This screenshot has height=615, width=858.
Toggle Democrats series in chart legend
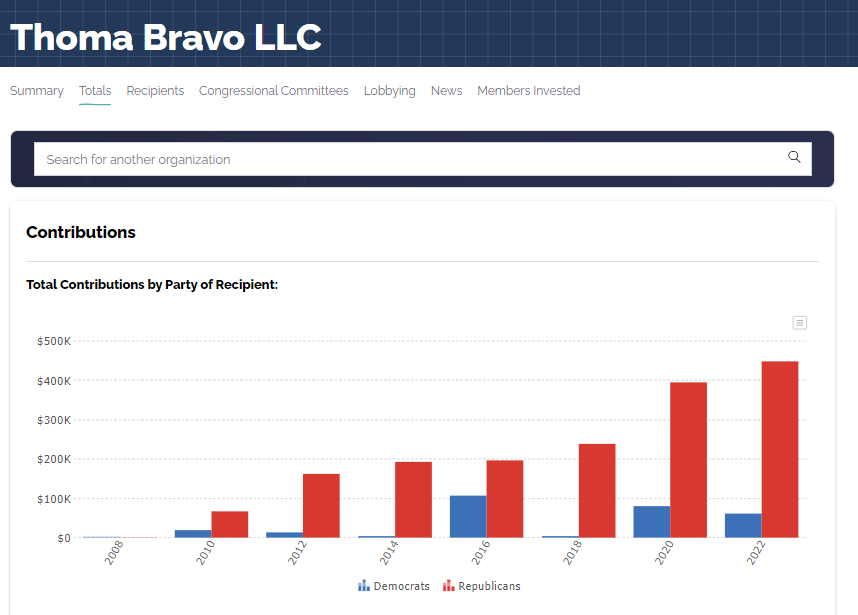393,586
